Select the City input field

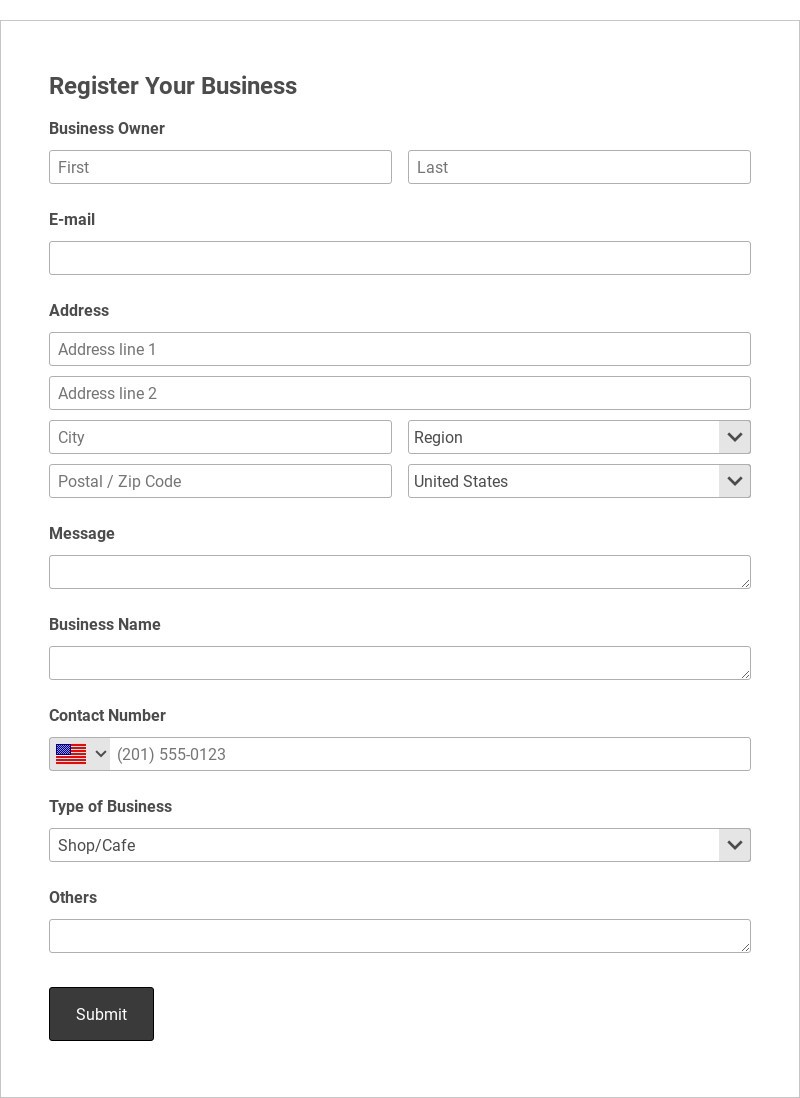[220, 438]
